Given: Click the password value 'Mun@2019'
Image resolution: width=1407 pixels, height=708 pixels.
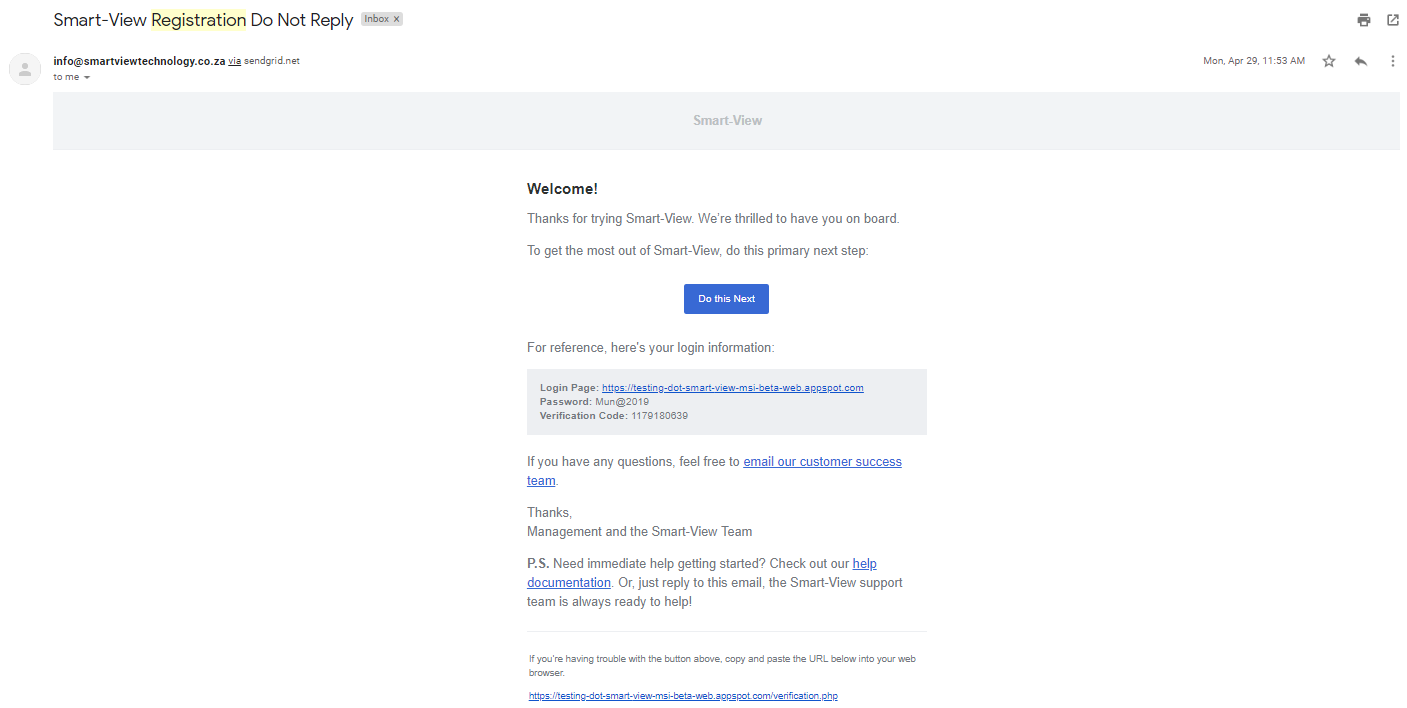Looking at the screenshot, I should 622,402.
